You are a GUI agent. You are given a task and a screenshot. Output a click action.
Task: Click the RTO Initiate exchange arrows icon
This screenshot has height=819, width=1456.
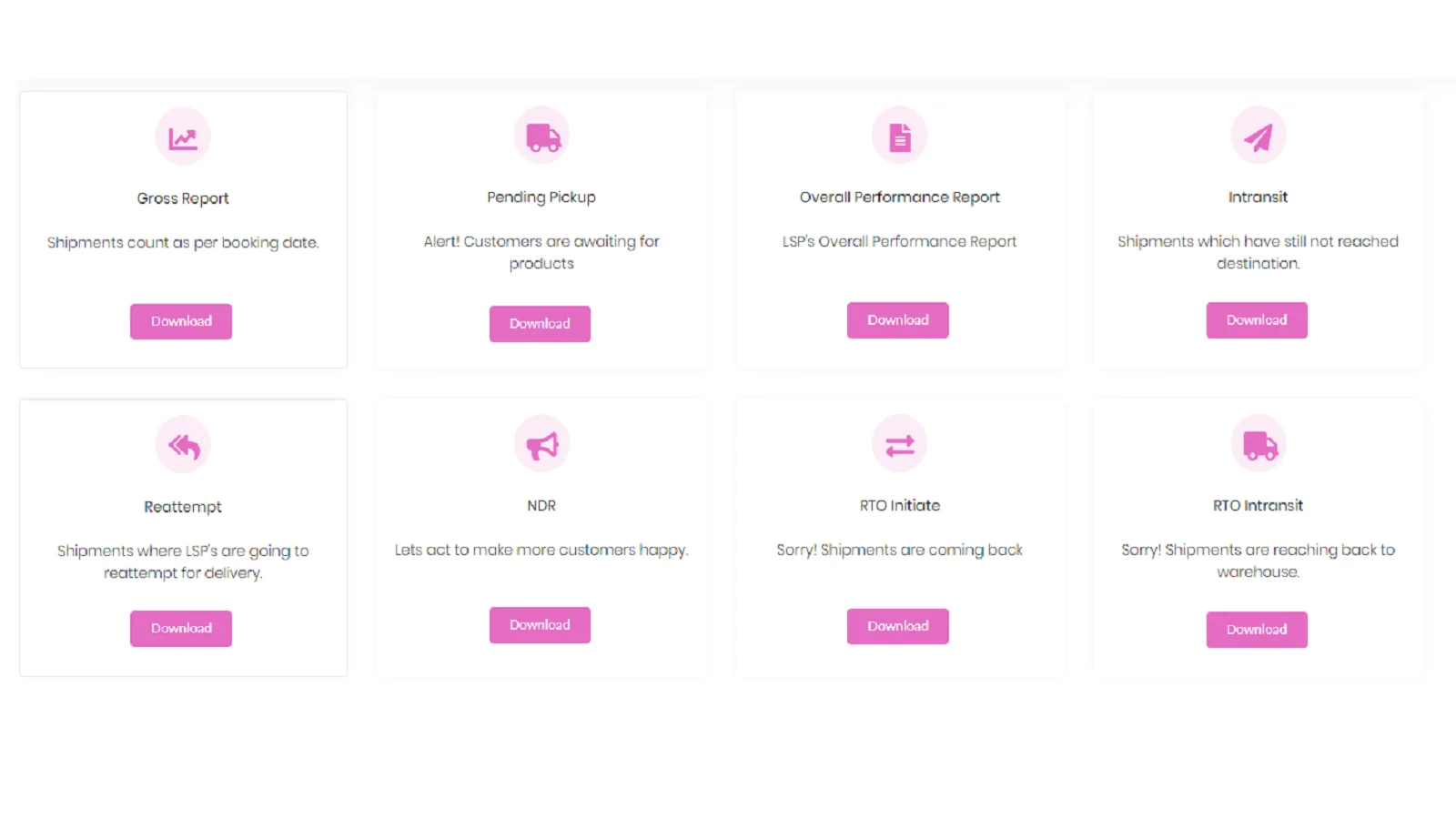point(900,445)
